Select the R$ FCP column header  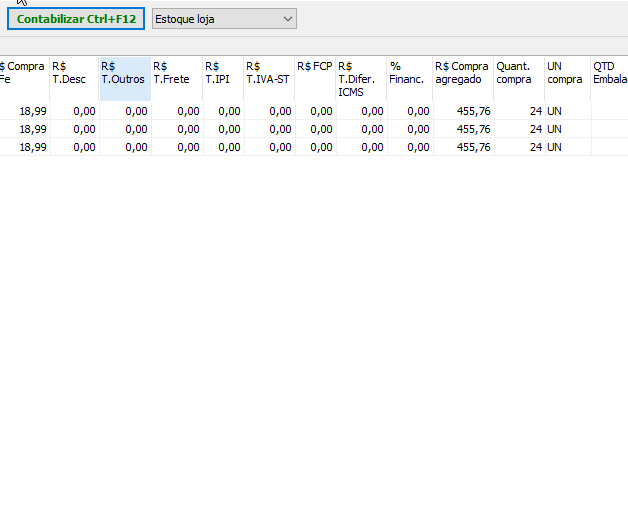[x=315, y=78]
